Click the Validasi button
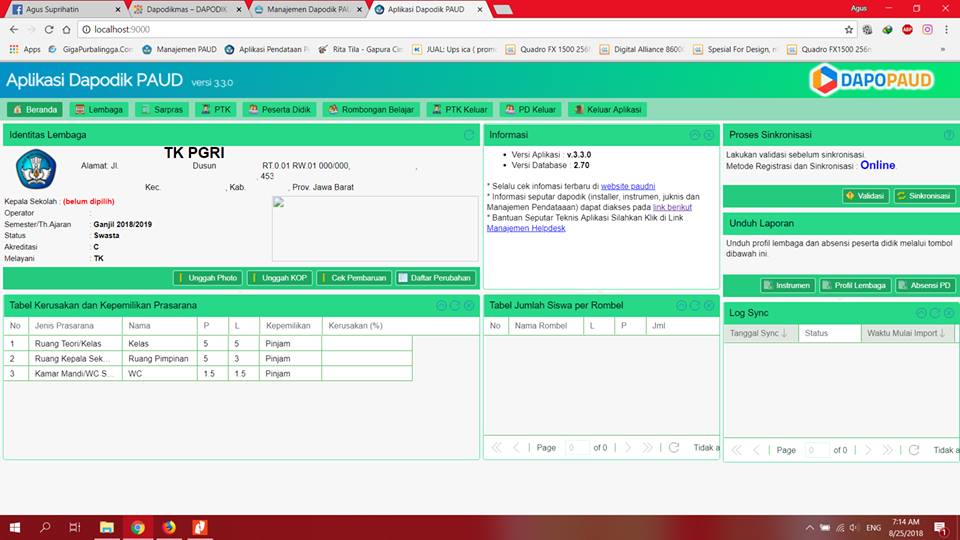This screenshot has width=960, height=540. [x=865, y=196]
